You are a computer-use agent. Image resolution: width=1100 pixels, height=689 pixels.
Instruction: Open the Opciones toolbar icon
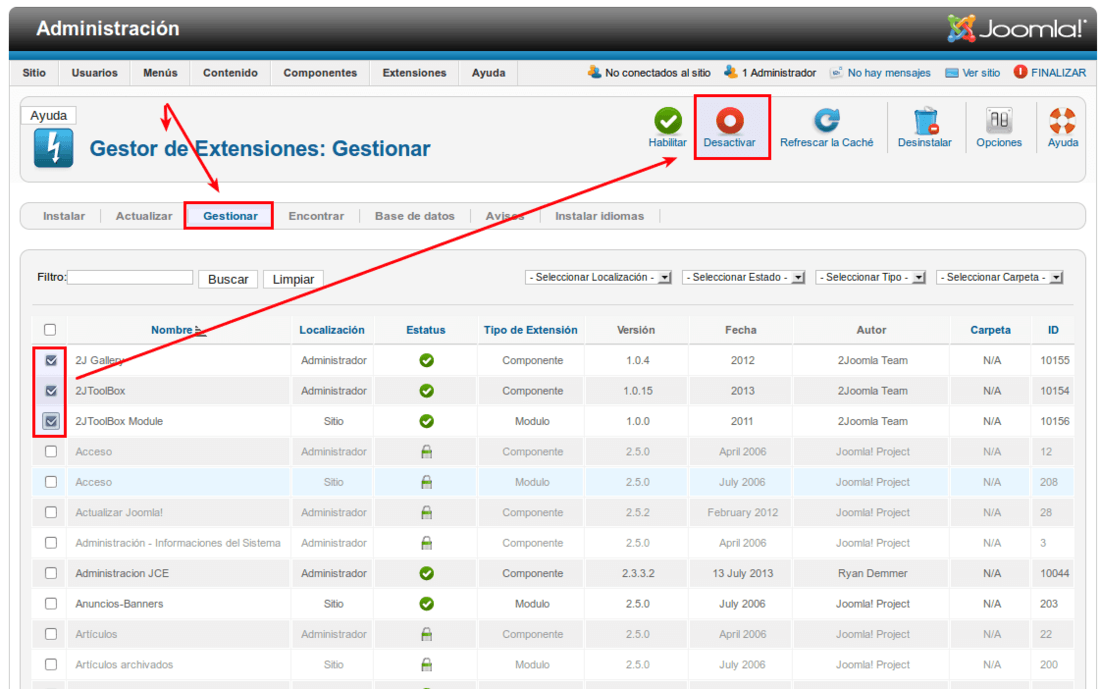999,121
